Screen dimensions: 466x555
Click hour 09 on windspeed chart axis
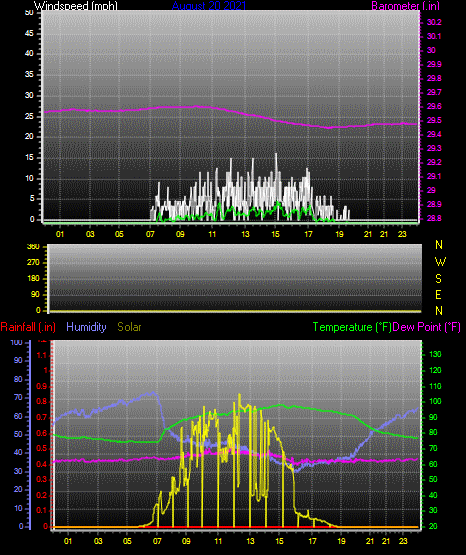[180, 234]
